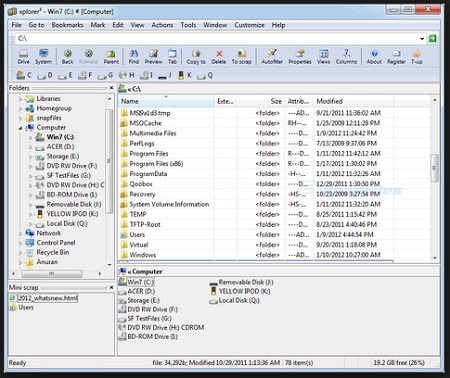Open the Bookmarks menu
Screen dimensions: 450x378
point(67,25)
